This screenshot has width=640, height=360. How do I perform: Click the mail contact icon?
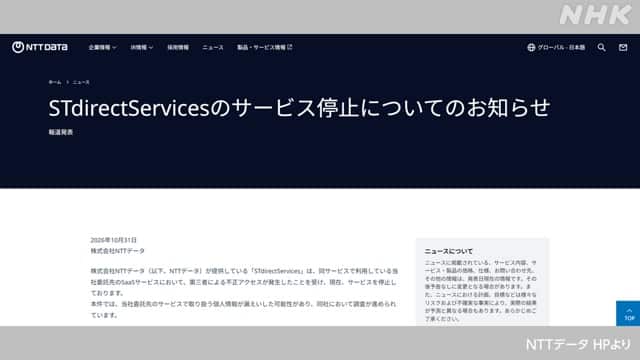point(623,47)
